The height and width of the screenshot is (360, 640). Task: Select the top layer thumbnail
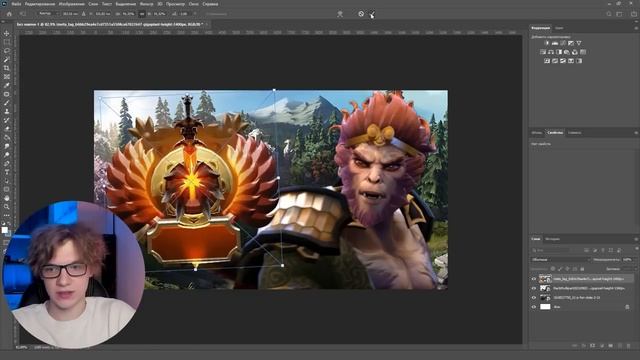pos(545,279)
